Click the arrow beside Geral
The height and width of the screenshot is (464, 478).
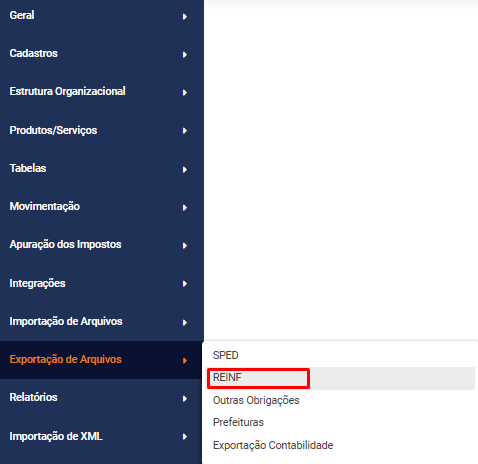pyautogui.click(x=185, y=16)
